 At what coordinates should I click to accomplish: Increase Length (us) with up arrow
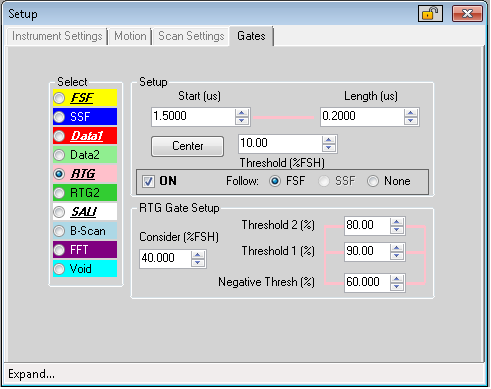tap(411, 113)
